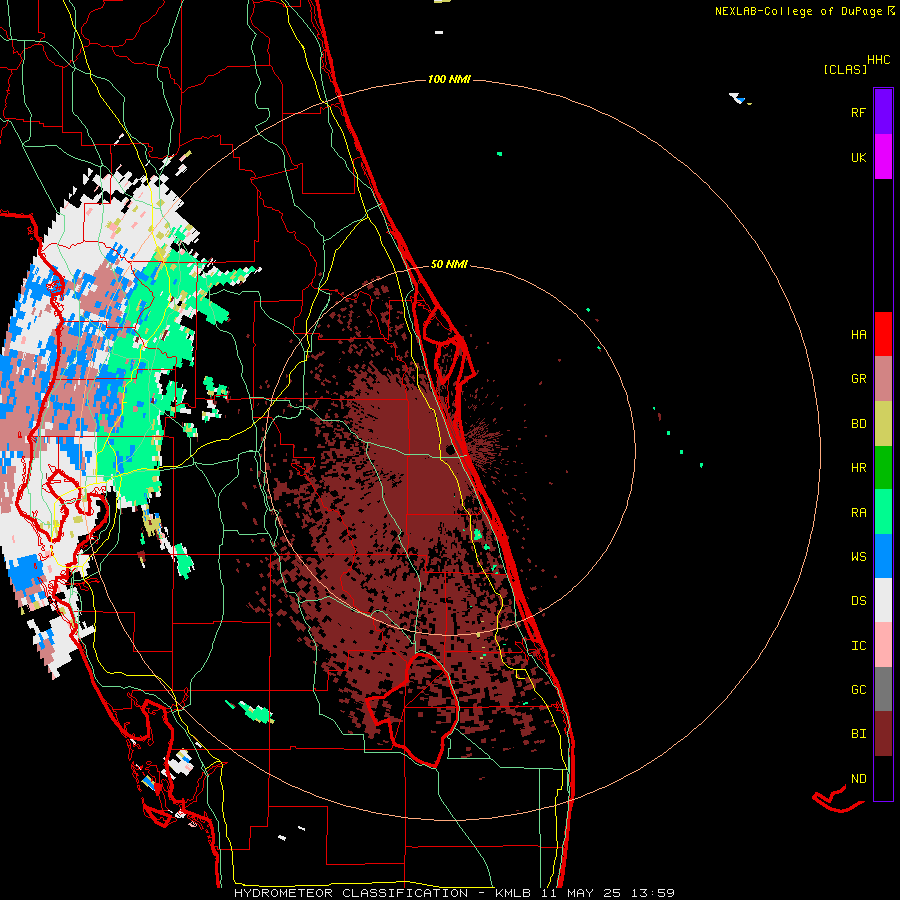Click the GC gray legend swatch

(x=883, y=689)
